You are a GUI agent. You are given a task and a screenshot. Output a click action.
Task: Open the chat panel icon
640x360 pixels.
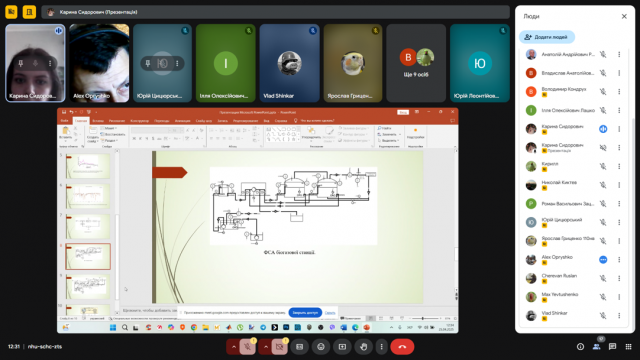pos(612,347)
